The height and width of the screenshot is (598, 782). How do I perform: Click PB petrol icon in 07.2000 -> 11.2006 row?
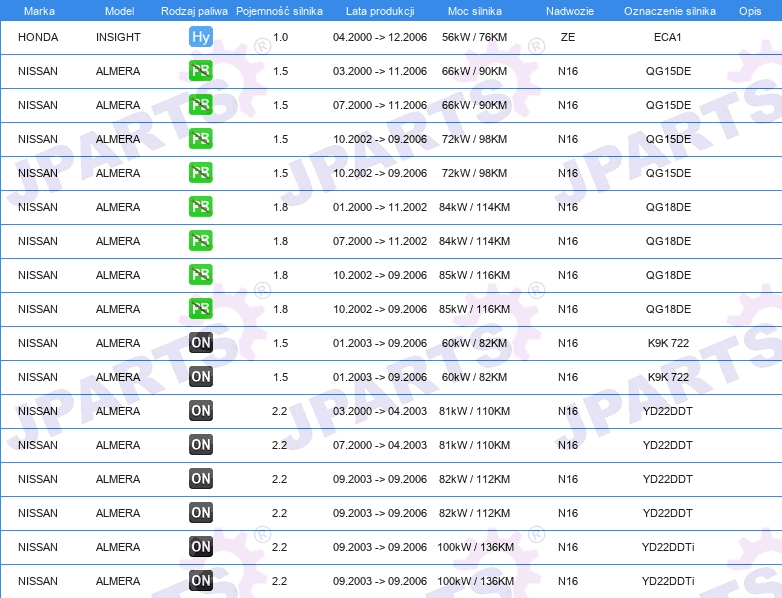200,105
